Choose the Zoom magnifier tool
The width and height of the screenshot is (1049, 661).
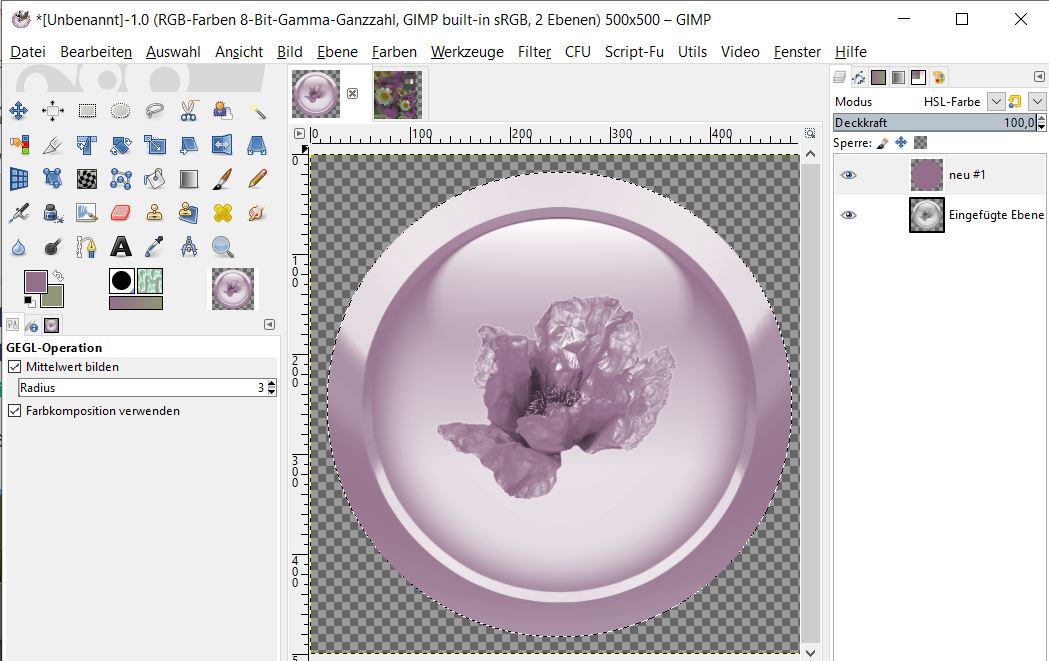click(x=222, y=246)
